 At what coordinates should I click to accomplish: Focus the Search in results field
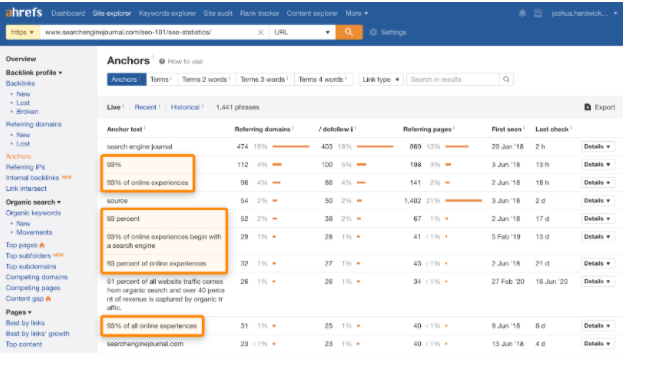click(453, 79)
